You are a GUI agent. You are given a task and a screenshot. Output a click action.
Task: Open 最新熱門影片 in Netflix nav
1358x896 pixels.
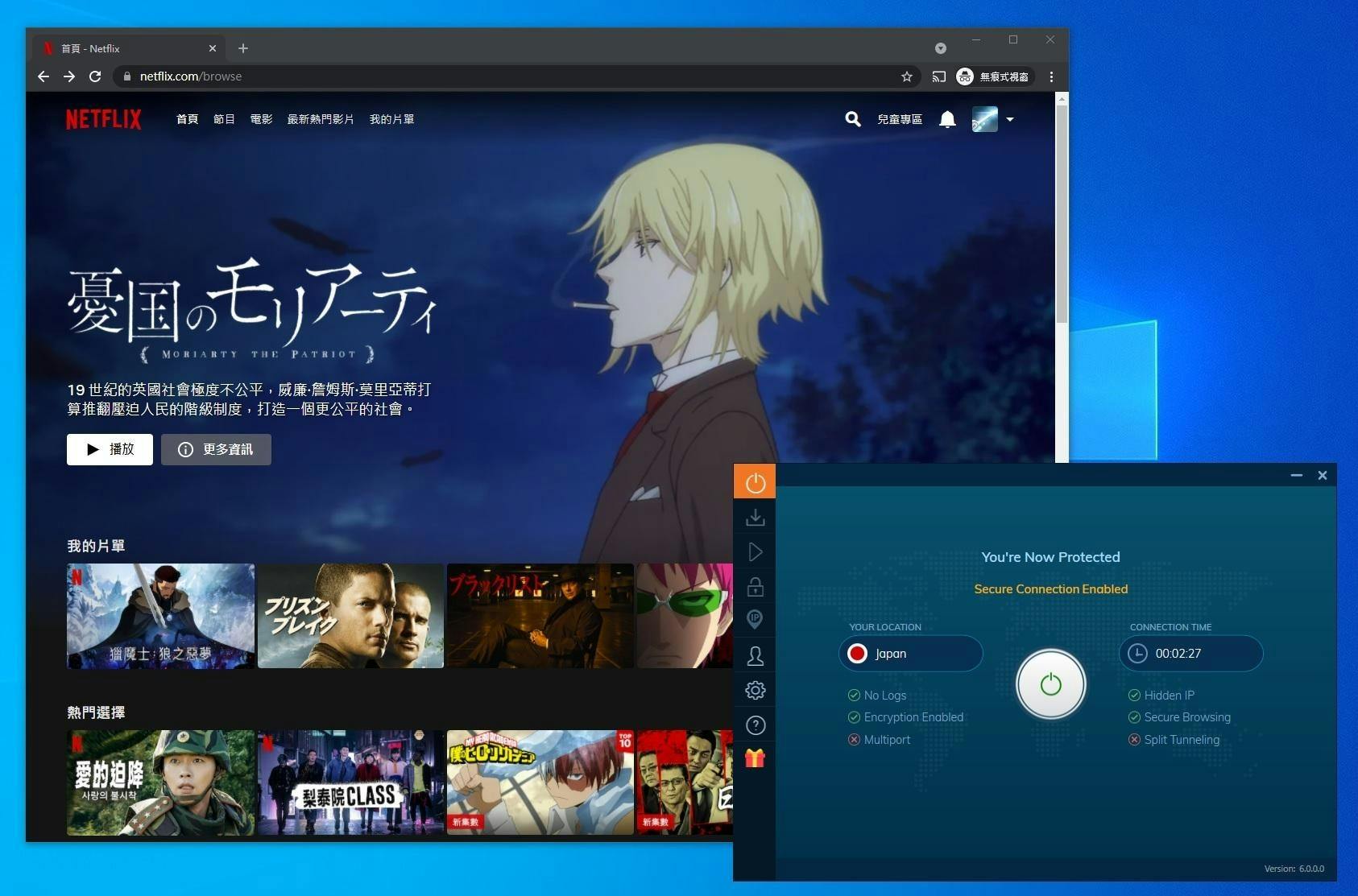(321, 119)
